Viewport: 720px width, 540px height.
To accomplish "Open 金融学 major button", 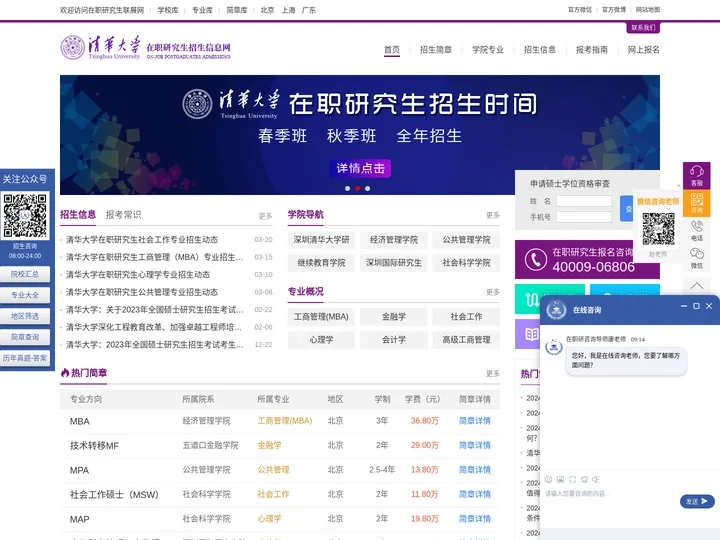I will point(394,317).
